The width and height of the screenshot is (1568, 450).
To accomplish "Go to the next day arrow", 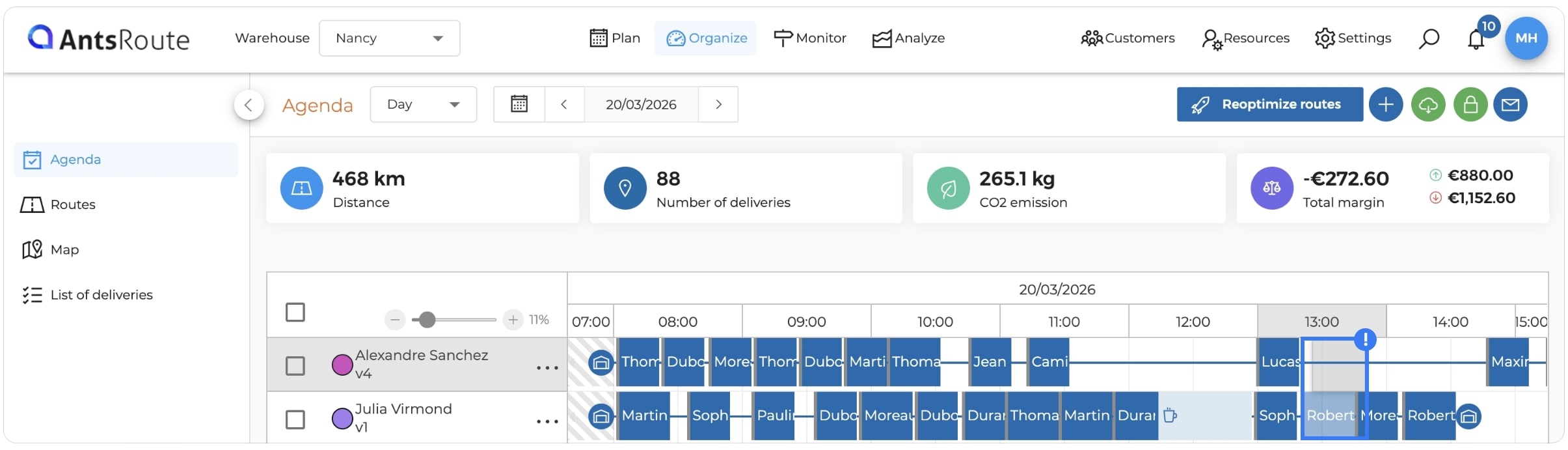I will coord(718,104).
